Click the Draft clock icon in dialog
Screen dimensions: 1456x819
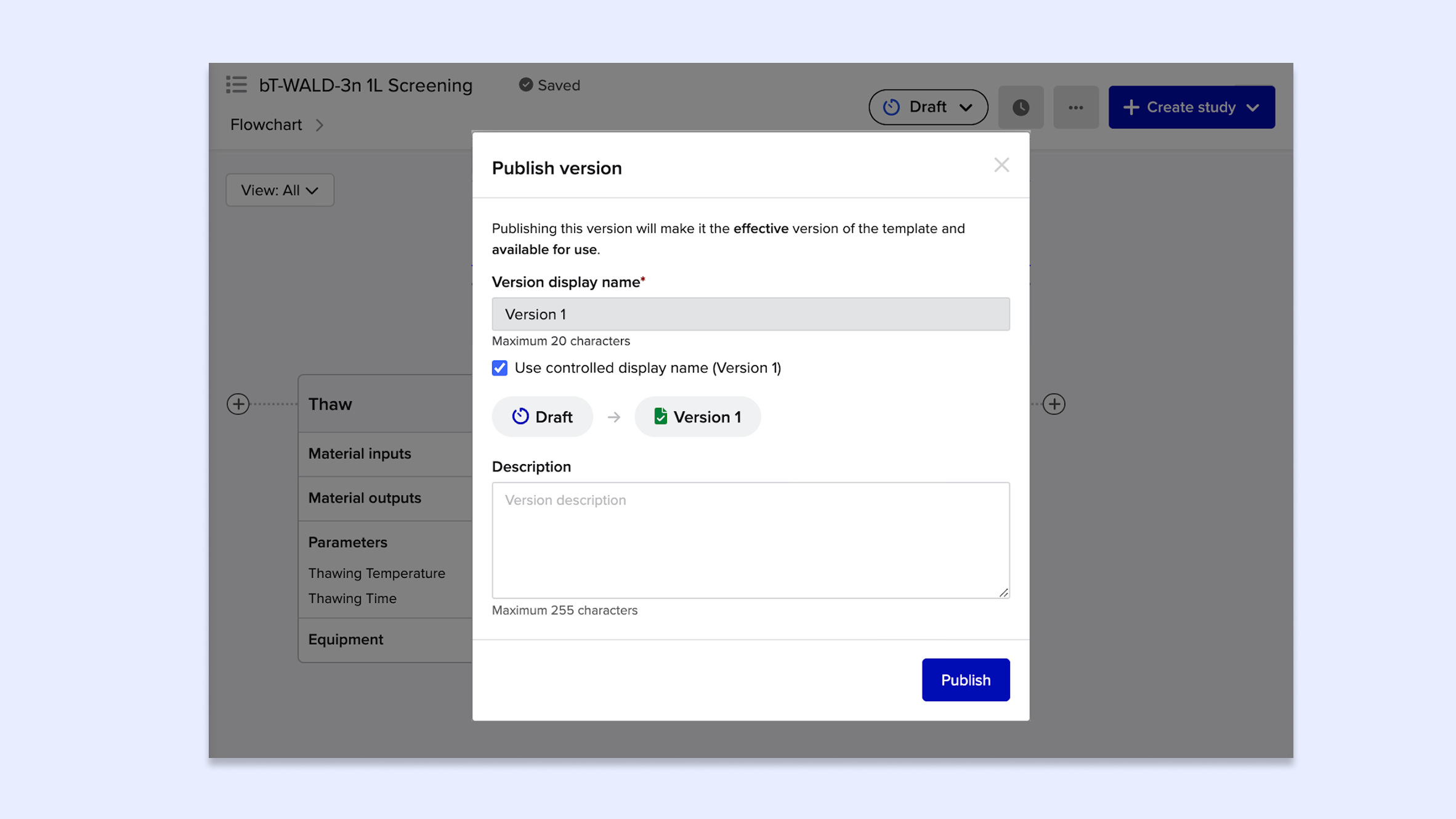pyautogui.click(x=520, y=417)
